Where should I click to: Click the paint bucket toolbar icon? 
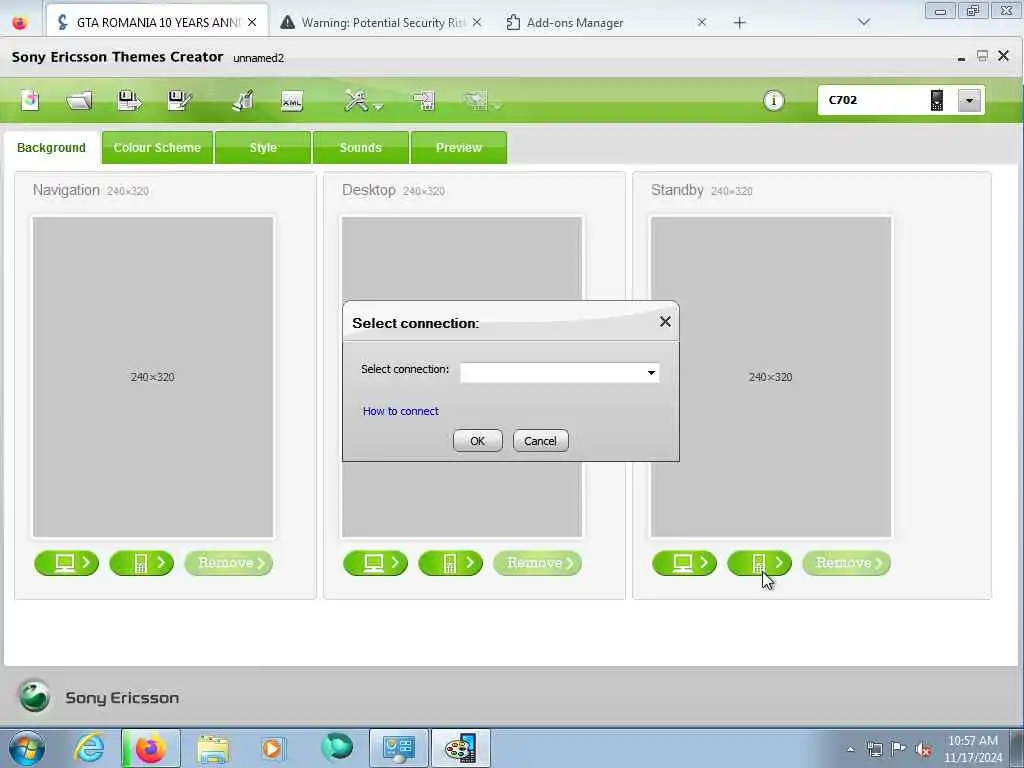coord(243,101)
